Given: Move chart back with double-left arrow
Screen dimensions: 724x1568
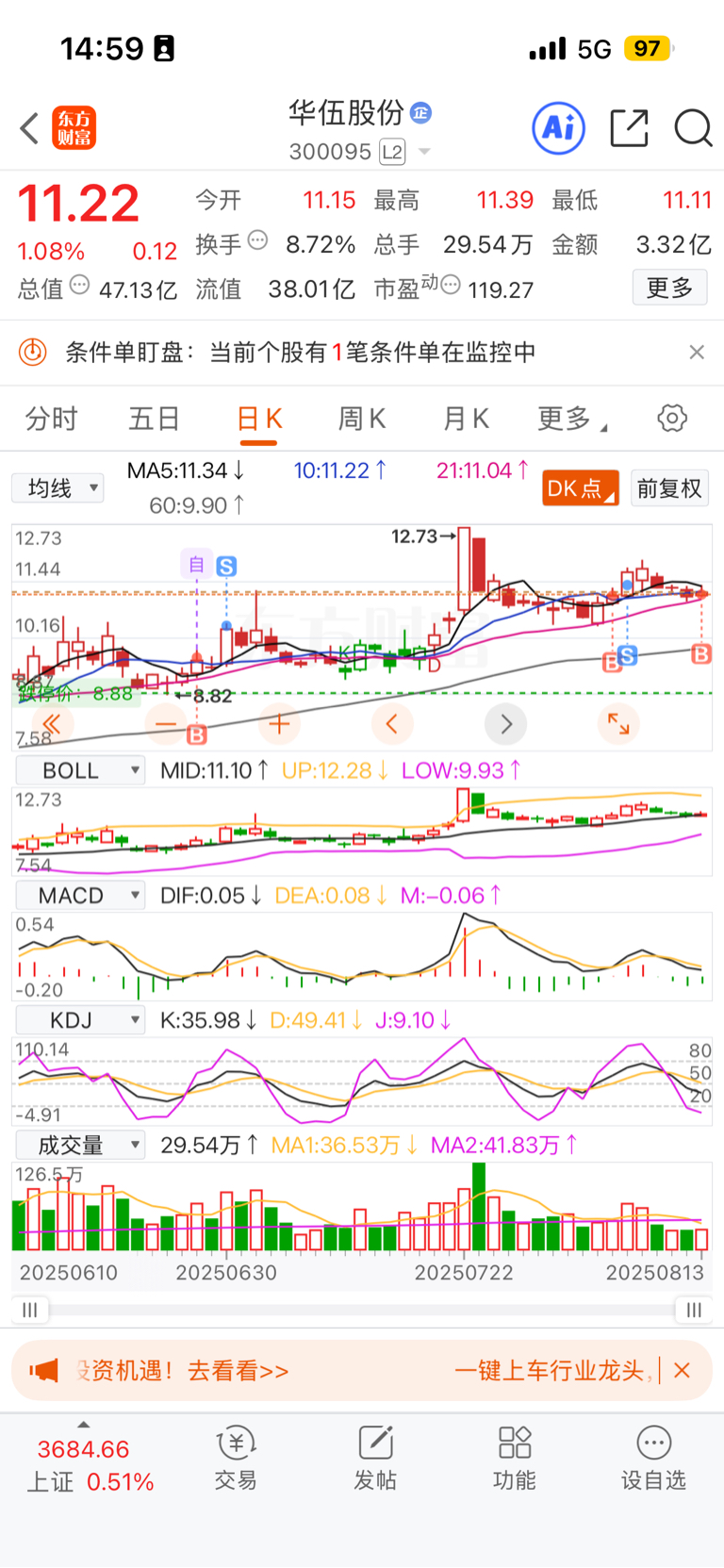Looking at the screenshot, I should click(x=52, y=724).
